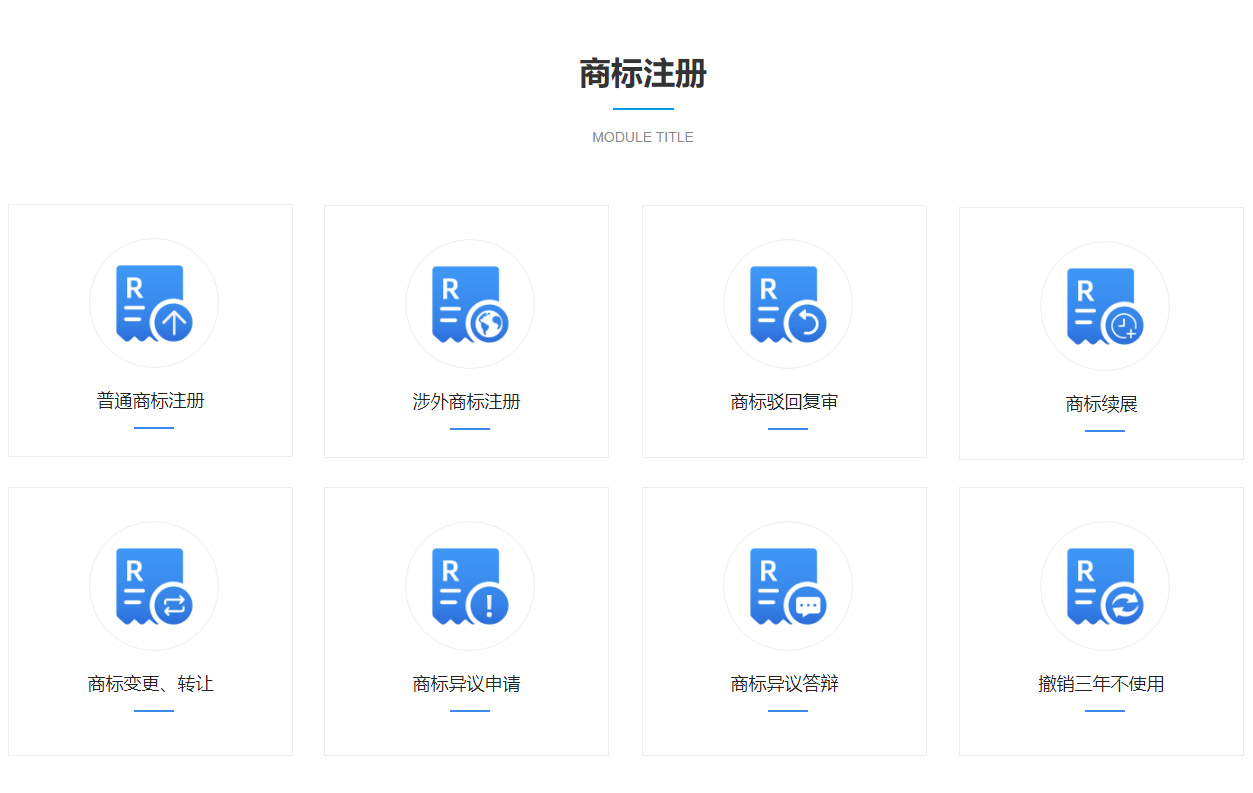Open the 商标变更、转让 text link

151,684
